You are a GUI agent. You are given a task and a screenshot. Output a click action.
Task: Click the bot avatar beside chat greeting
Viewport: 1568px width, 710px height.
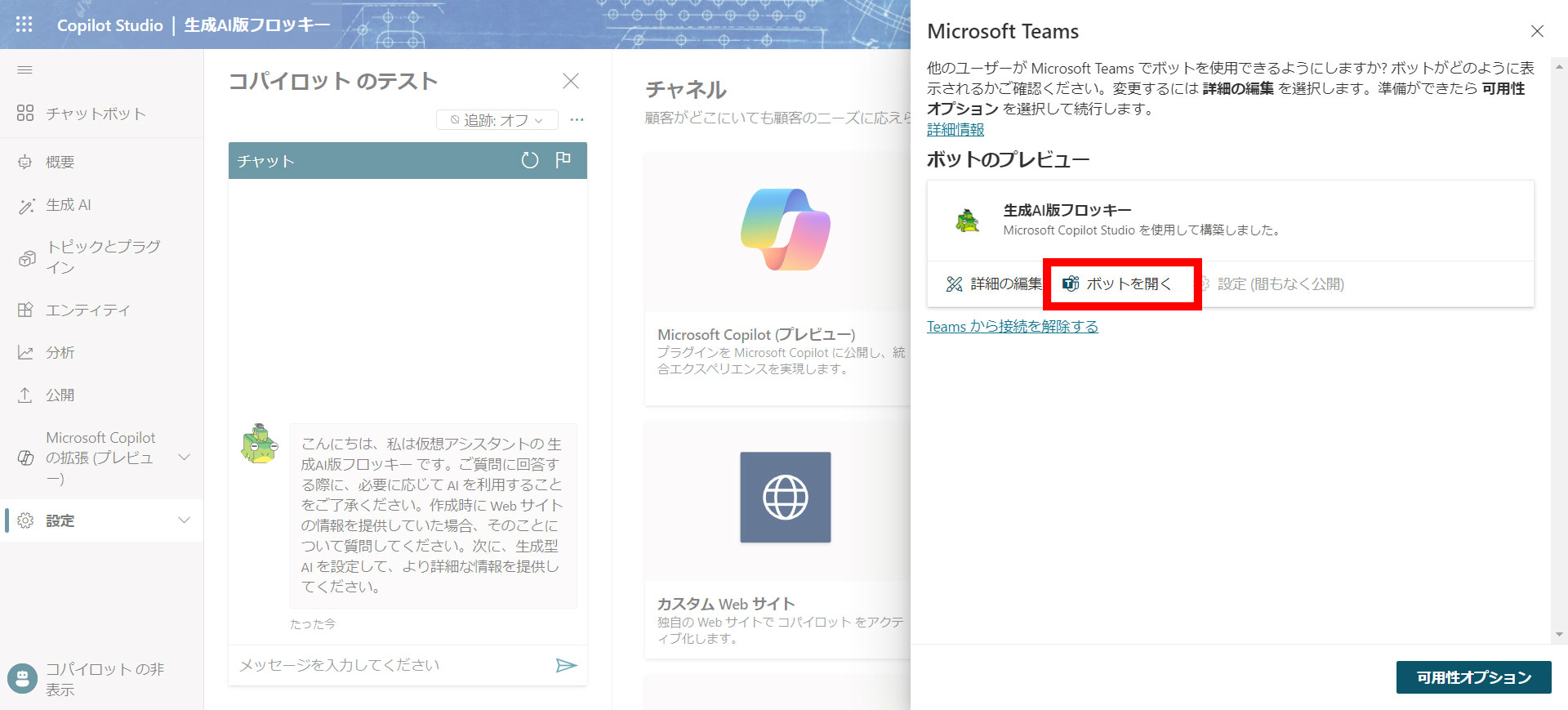click(x=260, y=444)
